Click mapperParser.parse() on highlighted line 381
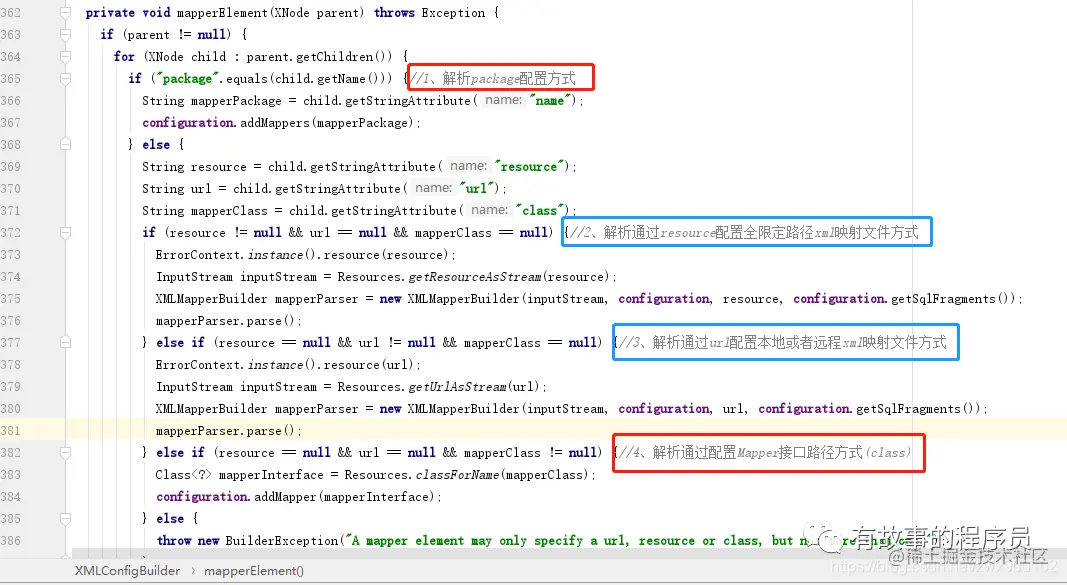This screenshot has width=1067, height=585. (x=228, y=431)
